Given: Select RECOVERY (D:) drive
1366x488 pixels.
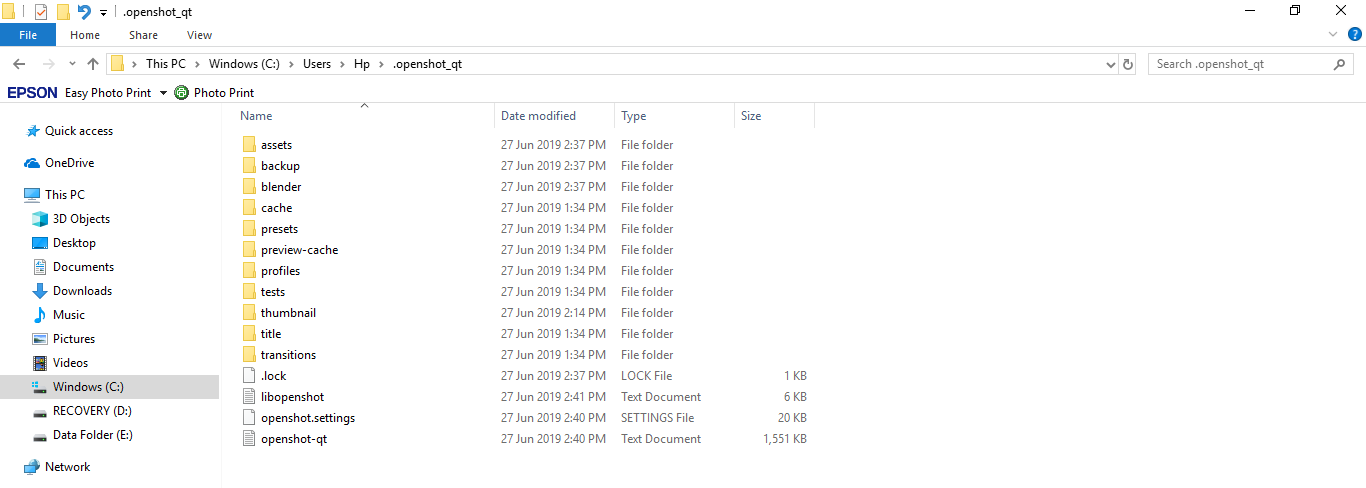Looking at the screenshot, I should [x=92, y=411].
